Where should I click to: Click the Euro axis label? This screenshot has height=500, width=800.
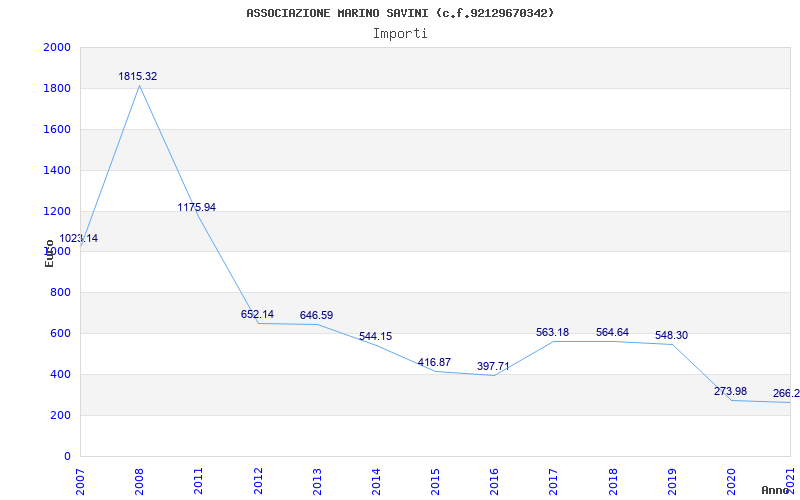[x=49, y=253]
